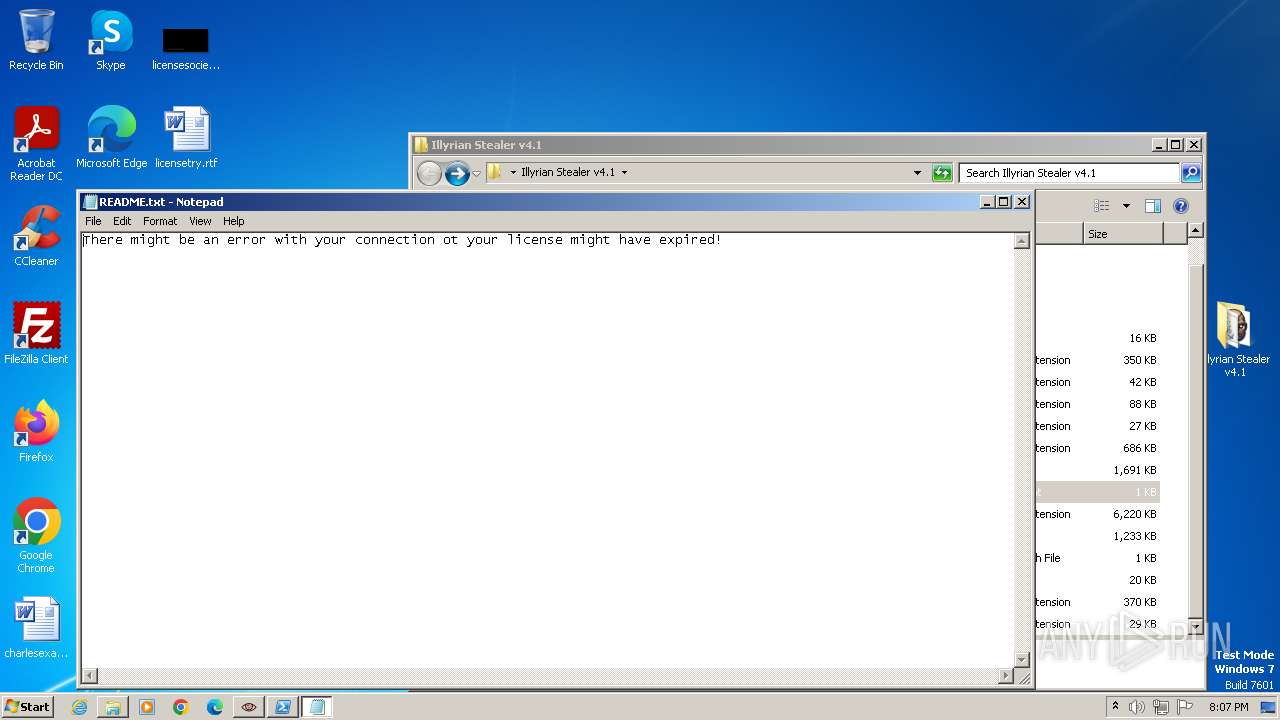Open Notepad Edit menu

(122, 221)
